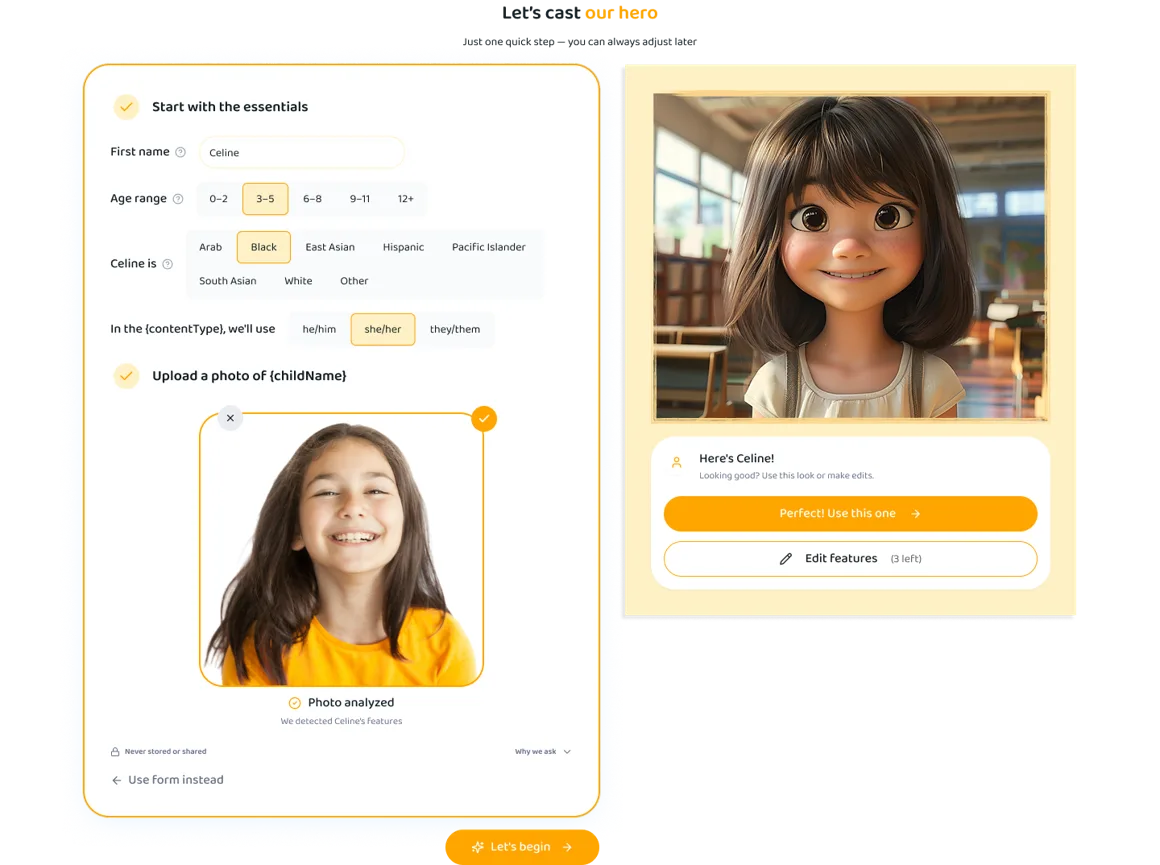Click the checkmark icon next to Start with the essentials

click(x=127, y=107)
